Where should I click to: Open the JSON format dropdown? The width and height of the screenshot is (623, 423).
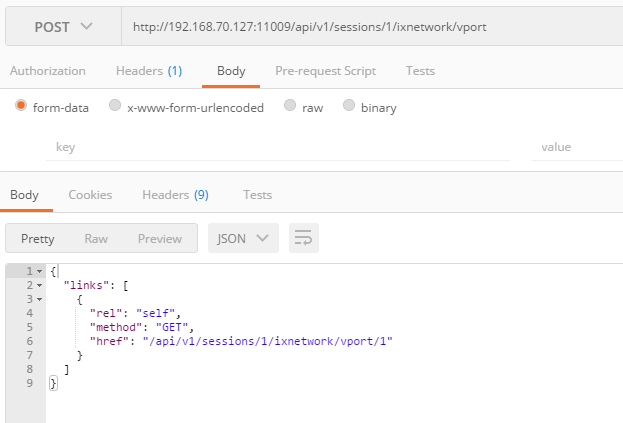pos(243,238)
